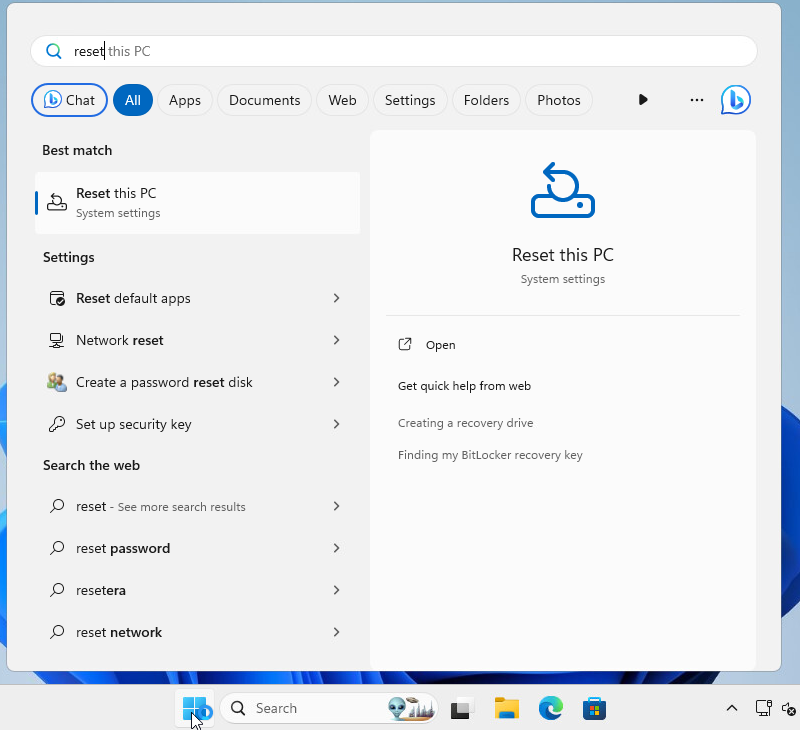Click the search icon beside resetera
The height and width of the screenshot is (730, 800).
pos(57,590)
